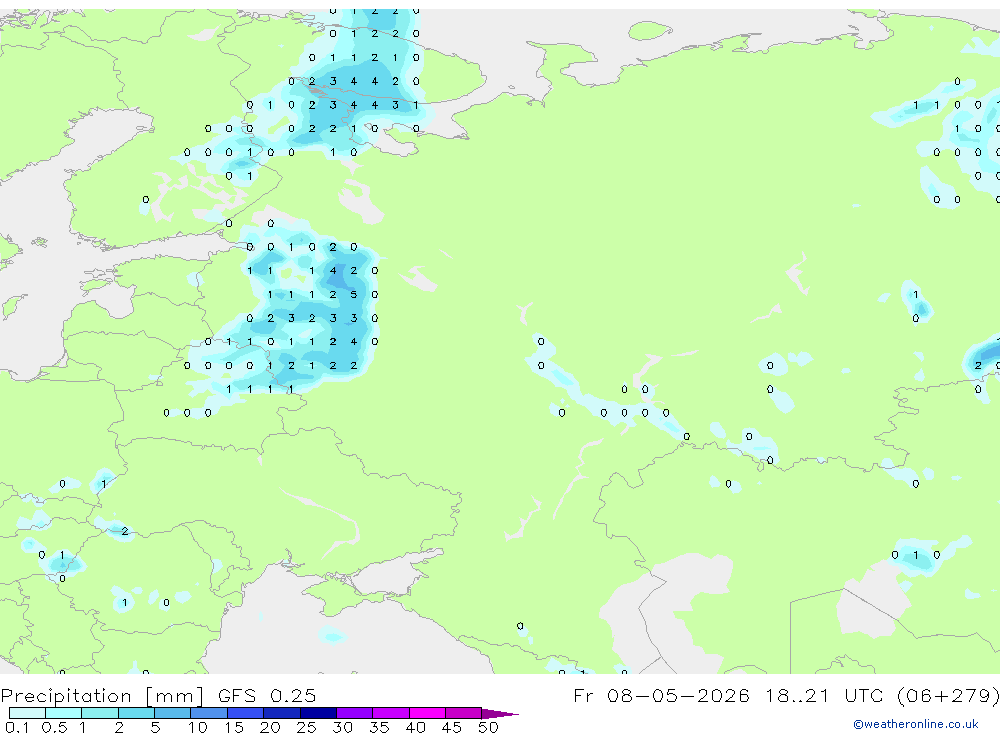Choose the 20–25 mm dark blue swatch
This screenshot has width=1000, height=733.
(x=282, y=713)
